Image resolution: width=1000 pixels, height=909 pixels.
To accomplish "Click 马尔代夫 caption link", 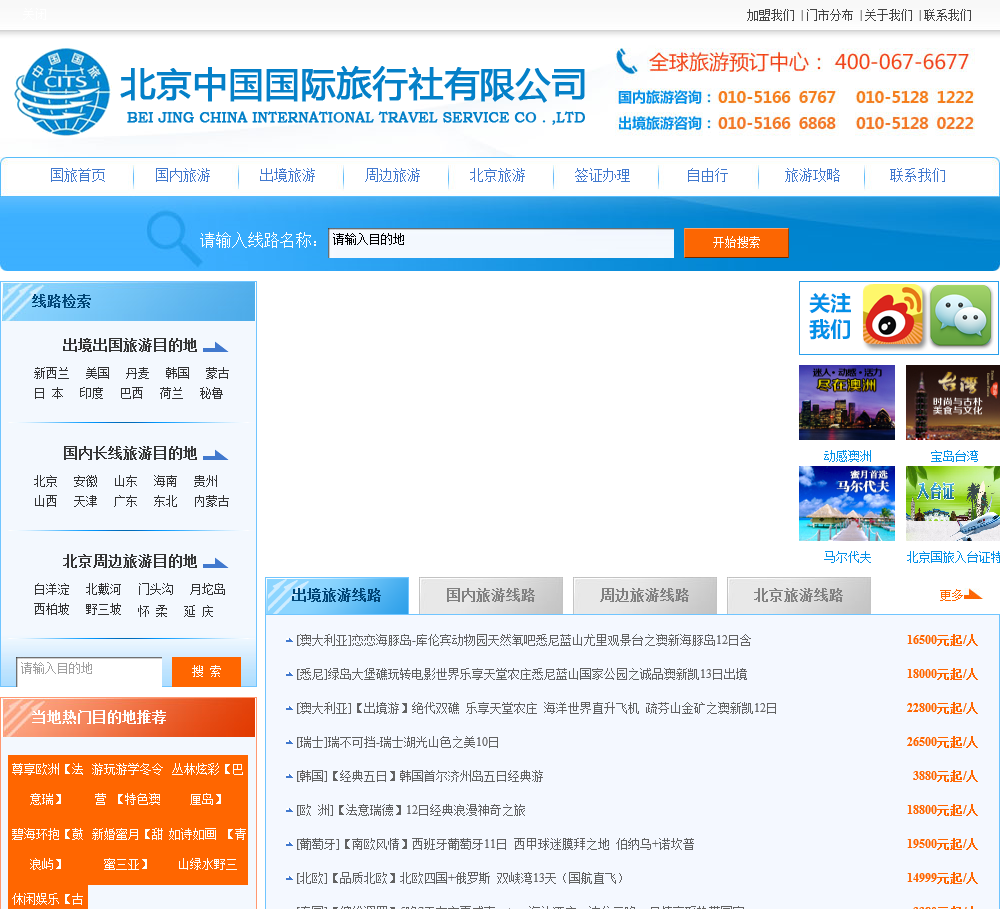I will pyautogui.click(x=847, y=557).
